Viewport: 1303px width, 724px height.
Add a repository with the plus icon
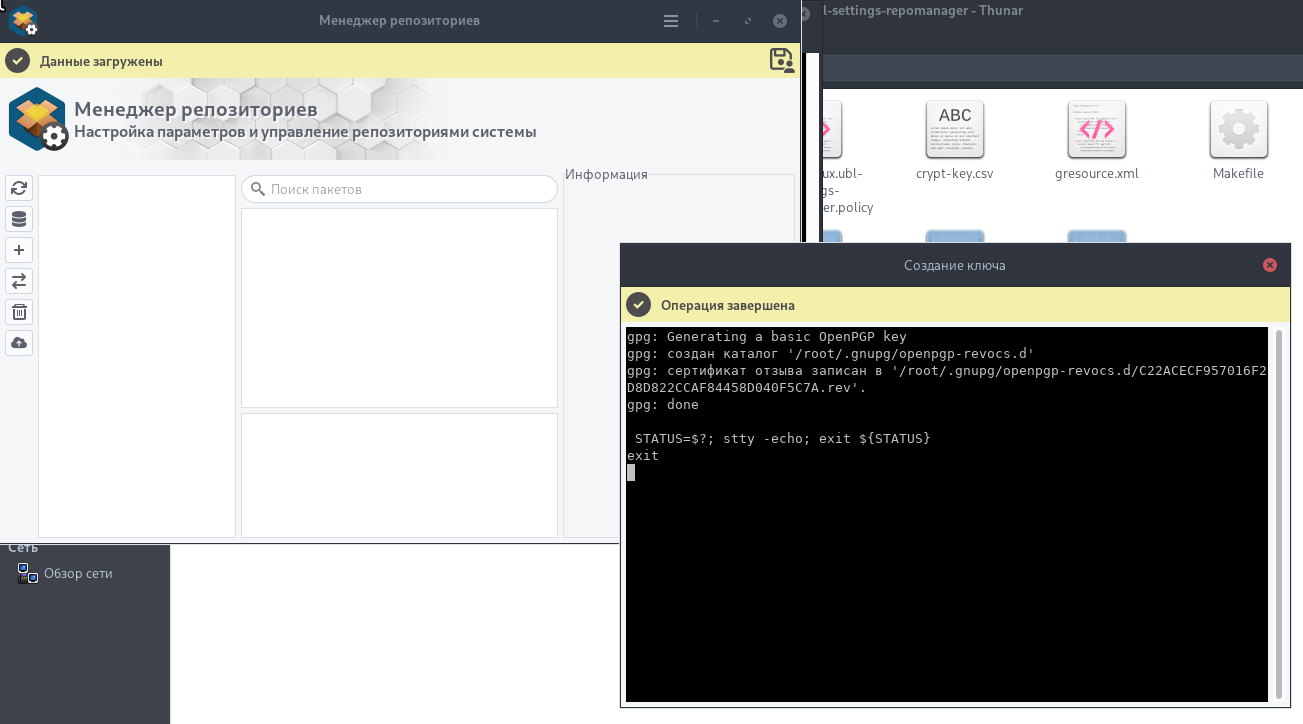[x=19, y=250]
